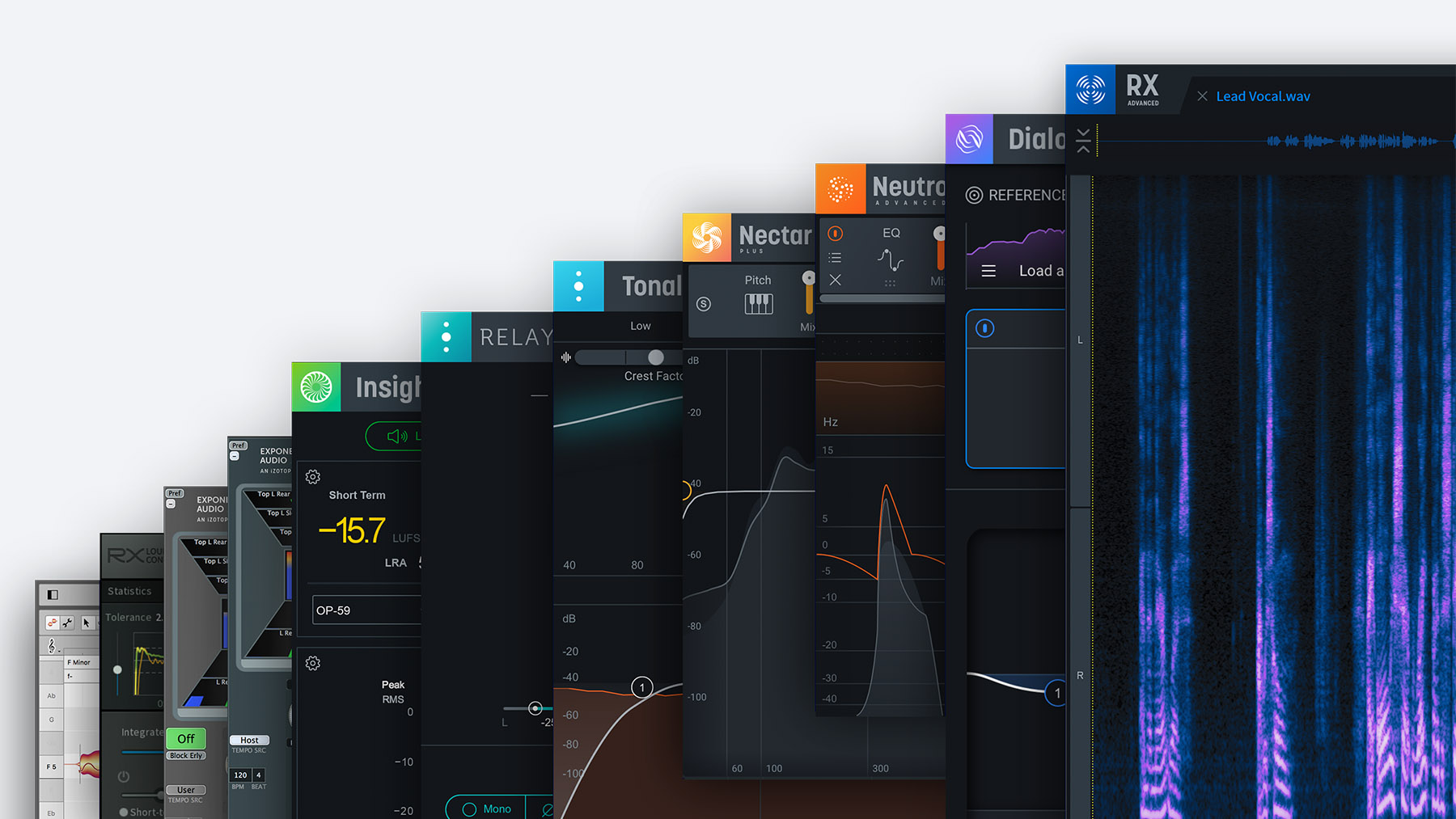The height and width of the screenshot is (819, 1456).
Task: Select the arrow pointer tool in pitch editor
Action: point(87,623)
